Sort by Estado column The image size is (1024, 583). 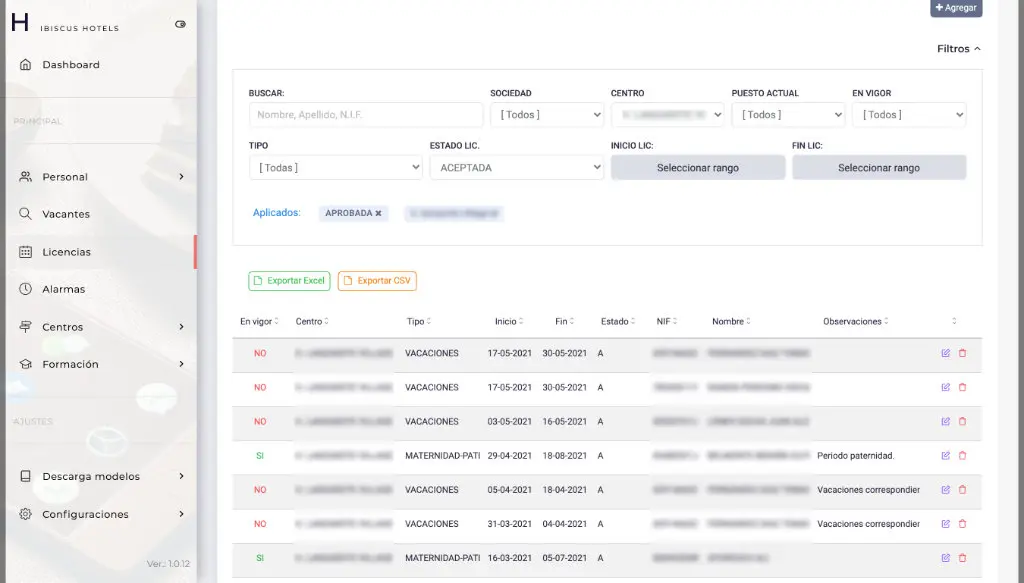click(x=618, y=321)
